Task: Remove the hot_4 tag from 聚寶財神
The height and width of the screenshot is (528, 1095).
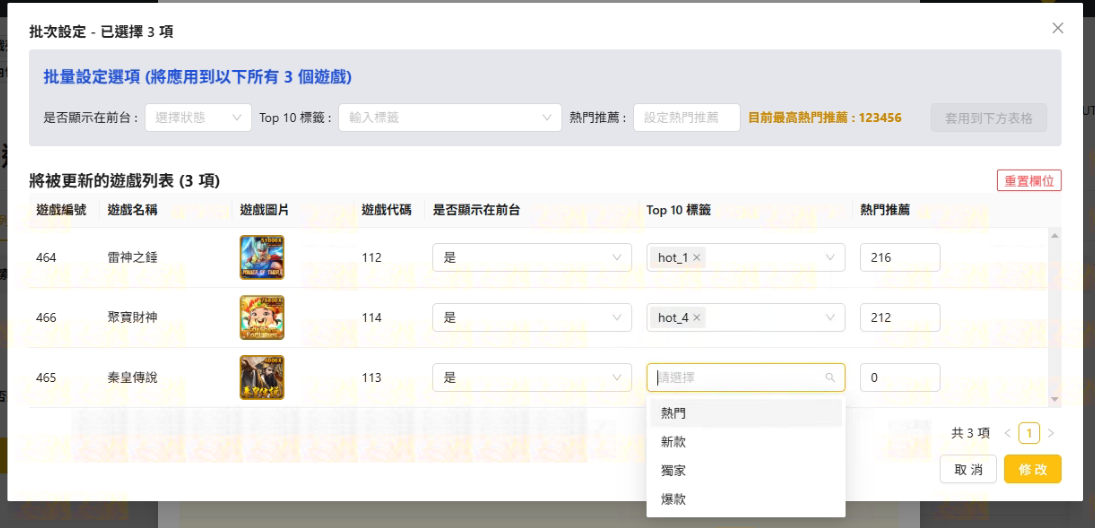Action: pos(697,318)
